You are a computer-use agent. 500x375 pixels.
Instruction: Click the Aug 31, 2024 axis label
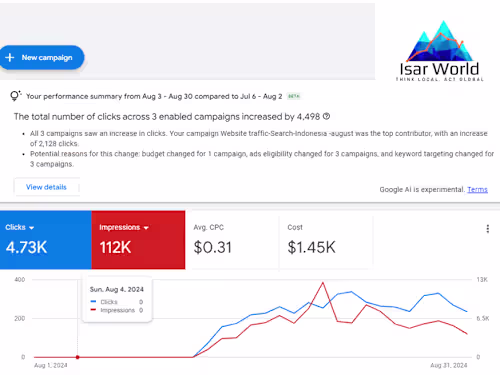[x=449, y=365]
